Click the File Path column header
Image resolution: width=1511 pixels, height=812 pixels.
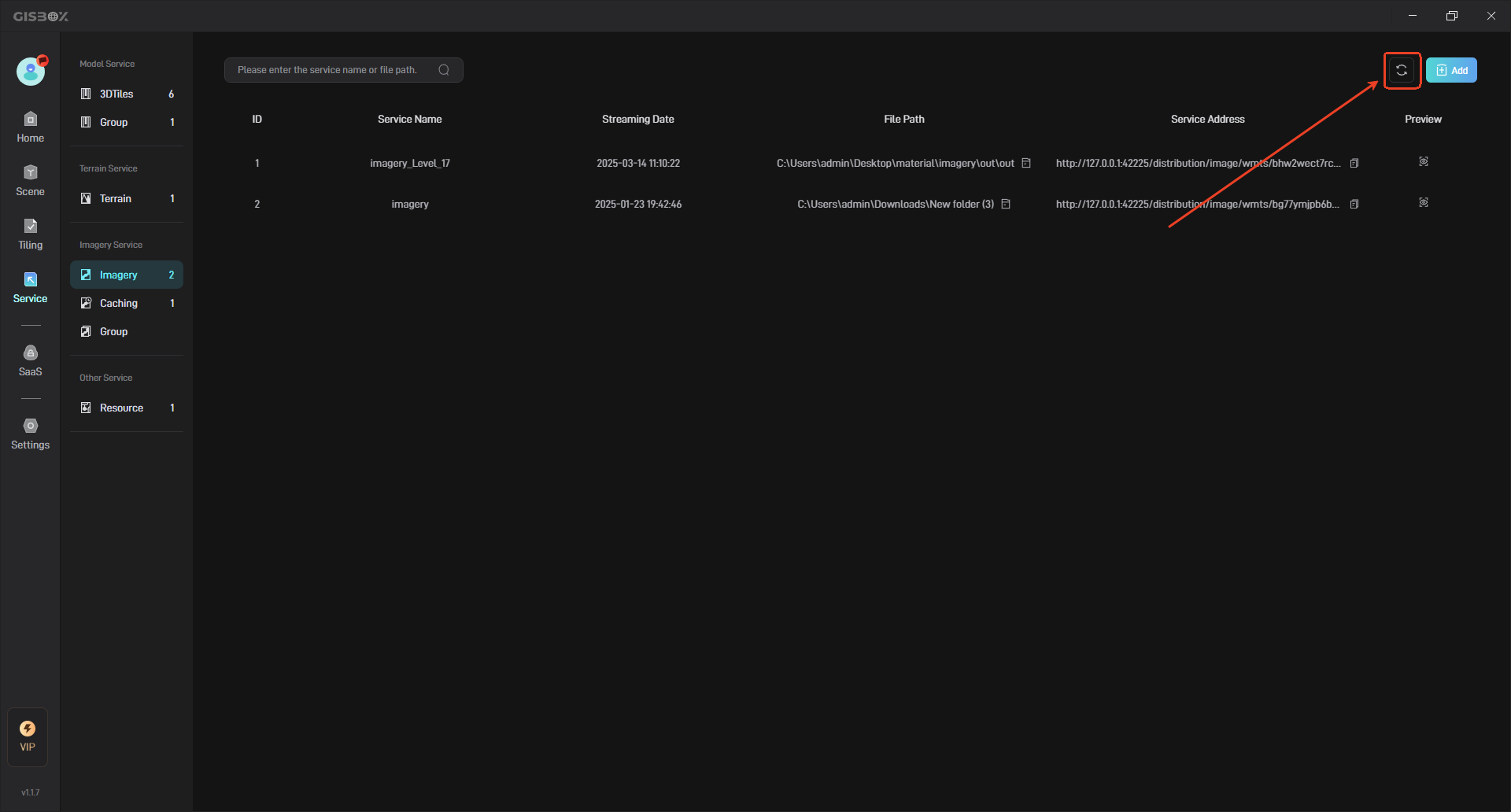click(x=904, y=119)
